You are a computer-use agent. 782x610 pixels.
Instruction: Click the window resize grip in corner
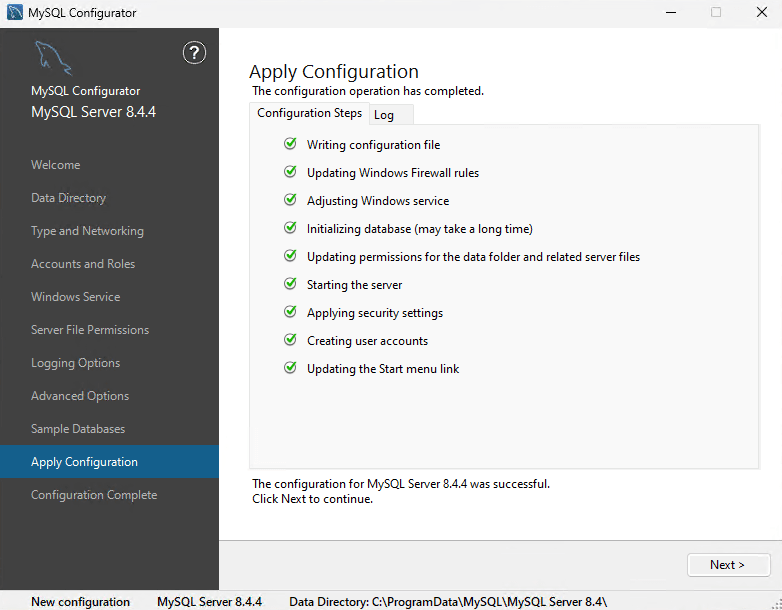coord(777,605)
